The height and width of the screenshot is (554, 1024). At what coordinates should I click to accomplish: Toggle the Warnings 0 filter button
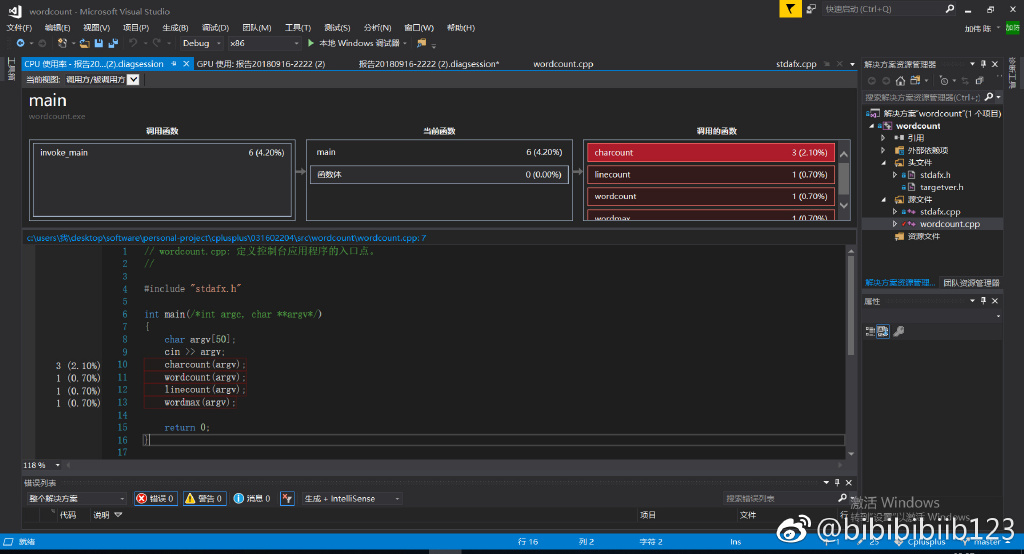[204, 498]
